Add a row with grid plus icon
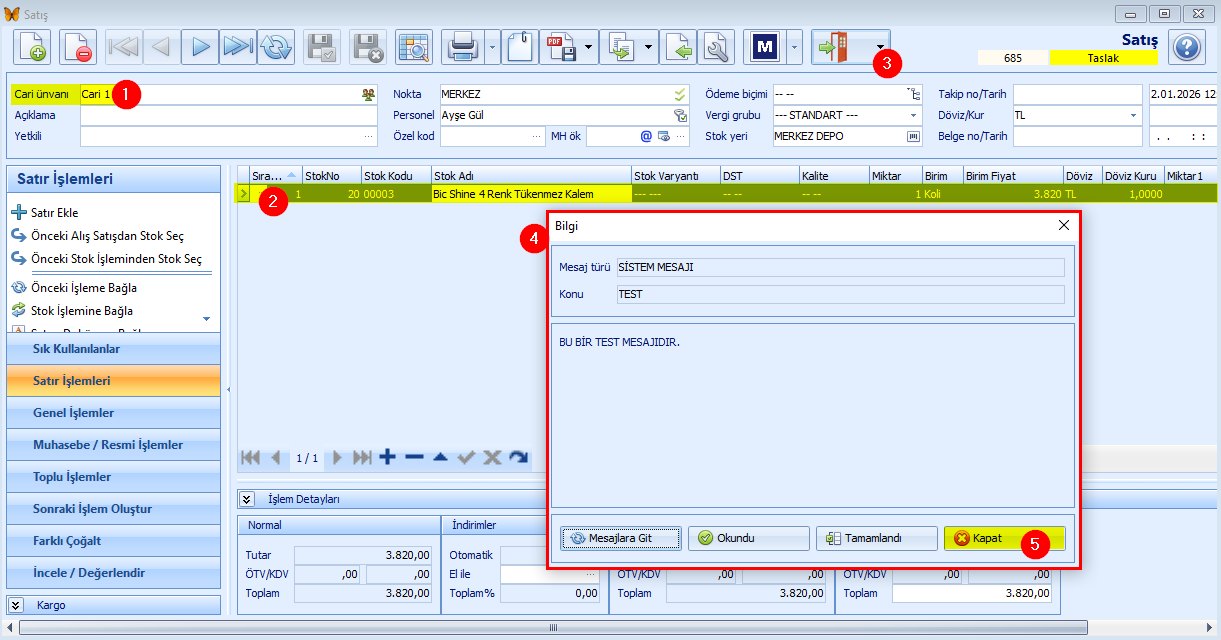1221x640 pixels. (388, 457)
